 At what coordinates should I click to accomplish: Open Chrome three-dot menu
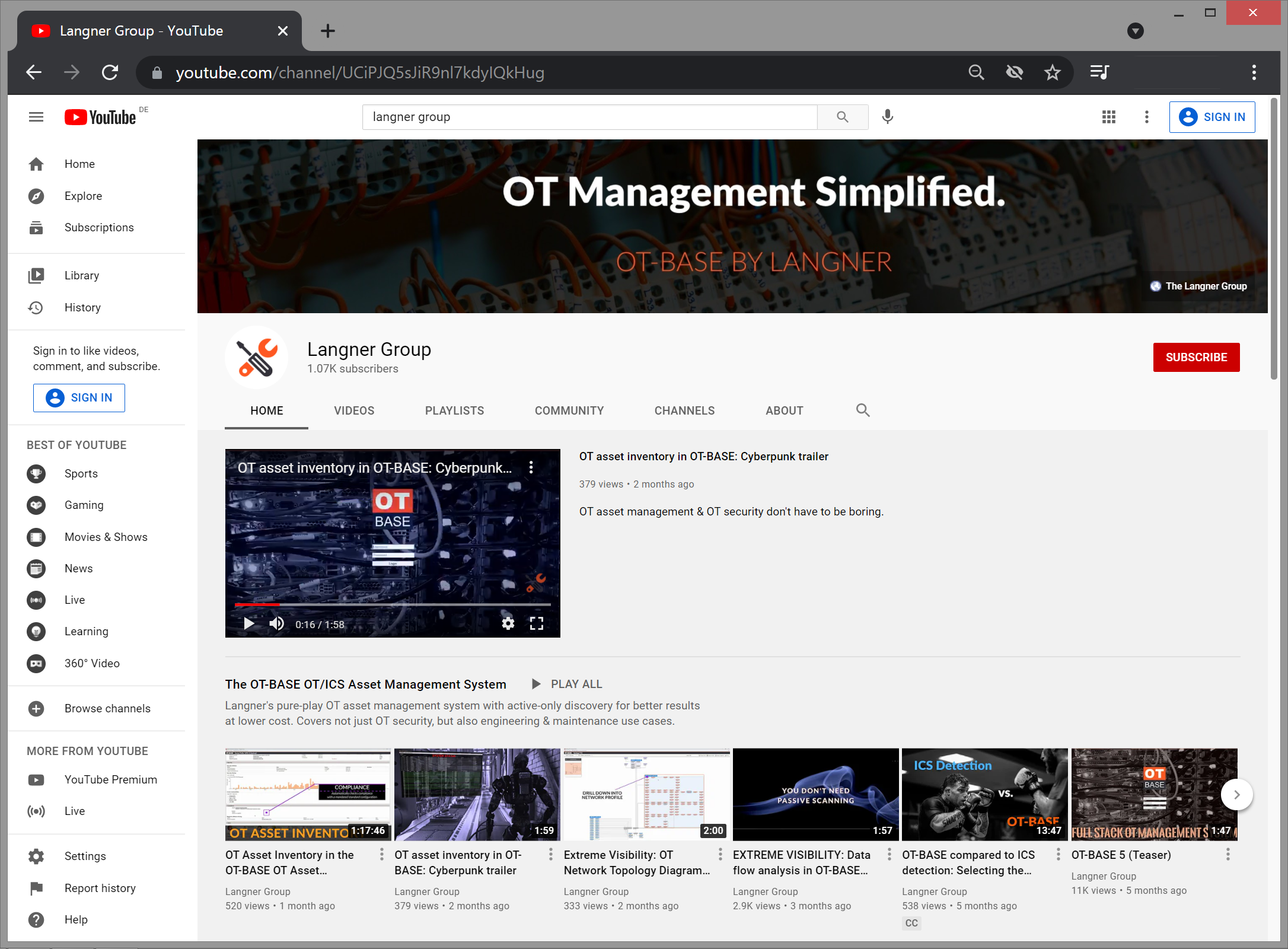[x=1254, y=72]
